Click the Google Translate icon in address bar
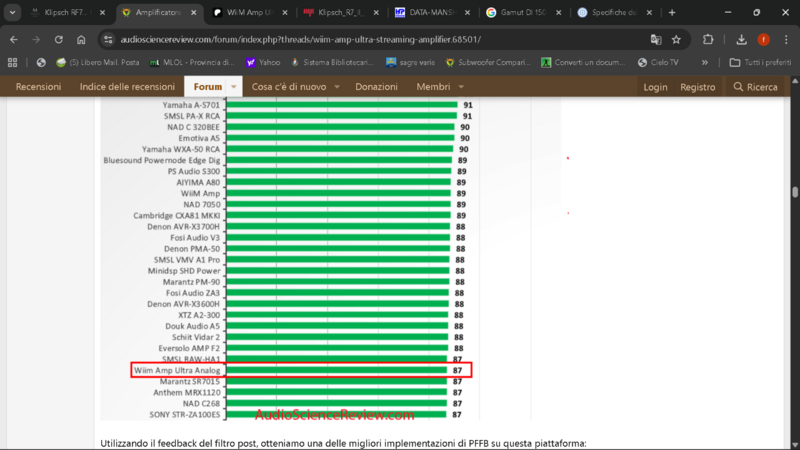Image resolution: width=800 pixels, height=450 pixels. (x=656, y=39)
